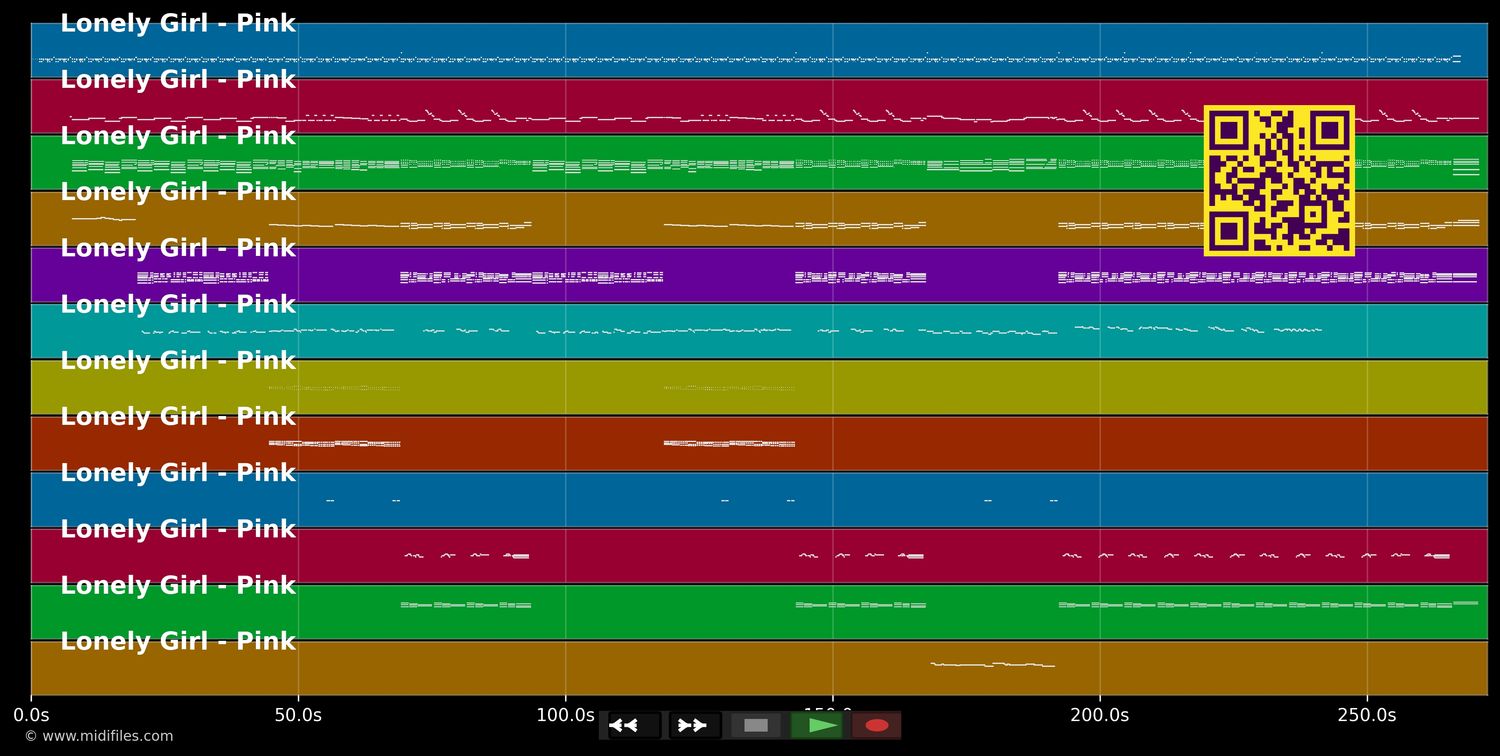The image size is (1500, 756).
Task: Select the bottom orange track's title label
Action: pos(178,641)
